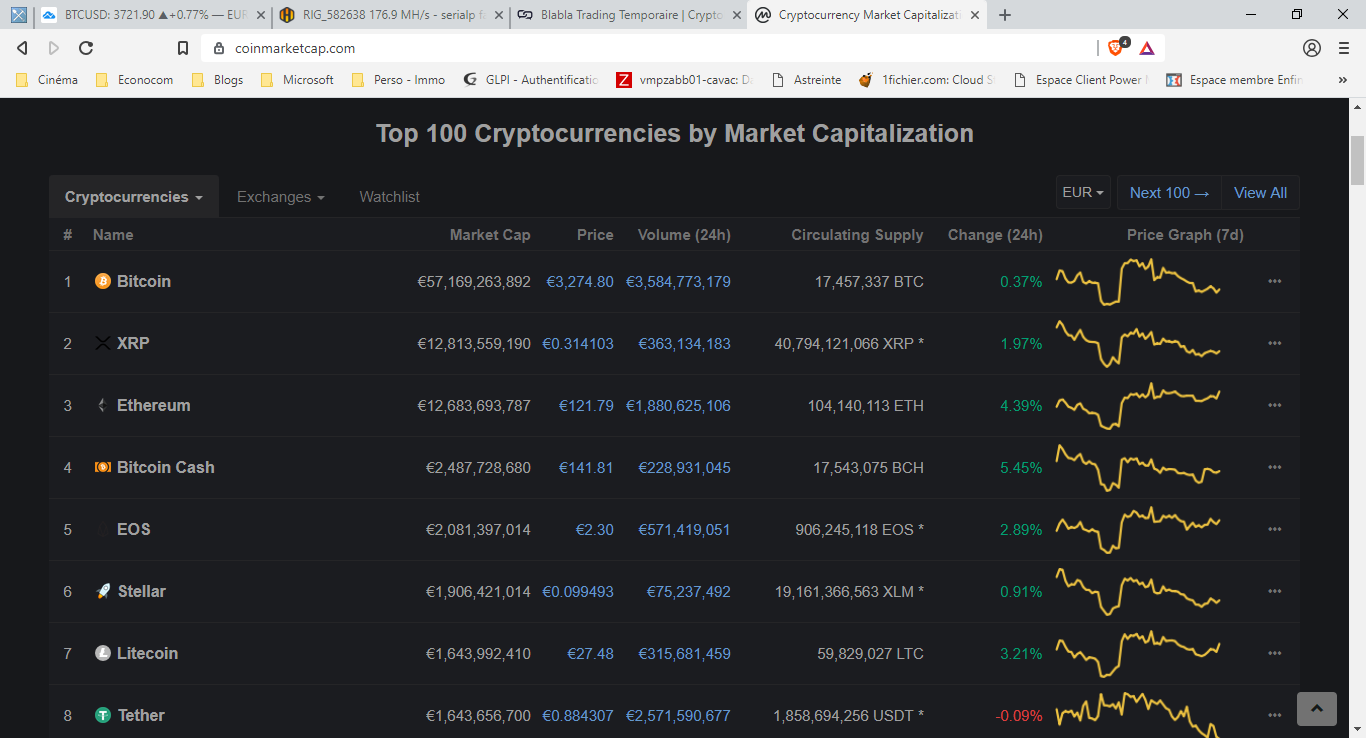Click the XRP 7-day price graph
Viewport: 1366px width, 738px height.
[x=1138, y=344]
